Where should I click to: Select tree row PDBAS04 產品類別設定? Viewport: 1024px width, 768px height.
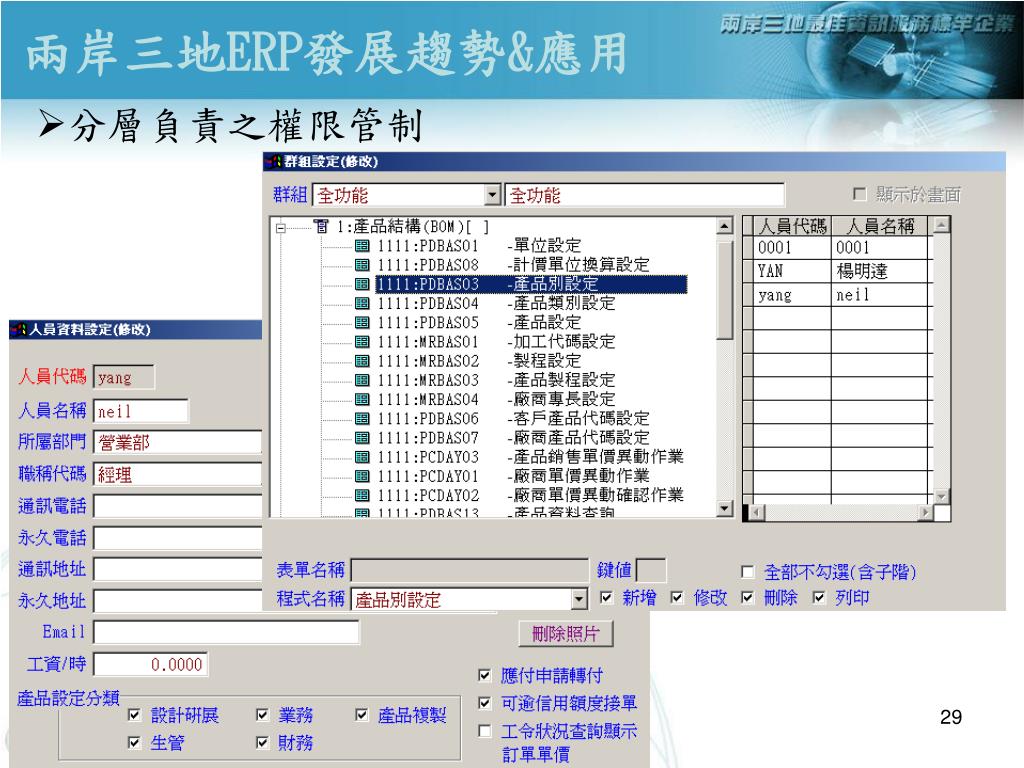[x=496, y=303]
